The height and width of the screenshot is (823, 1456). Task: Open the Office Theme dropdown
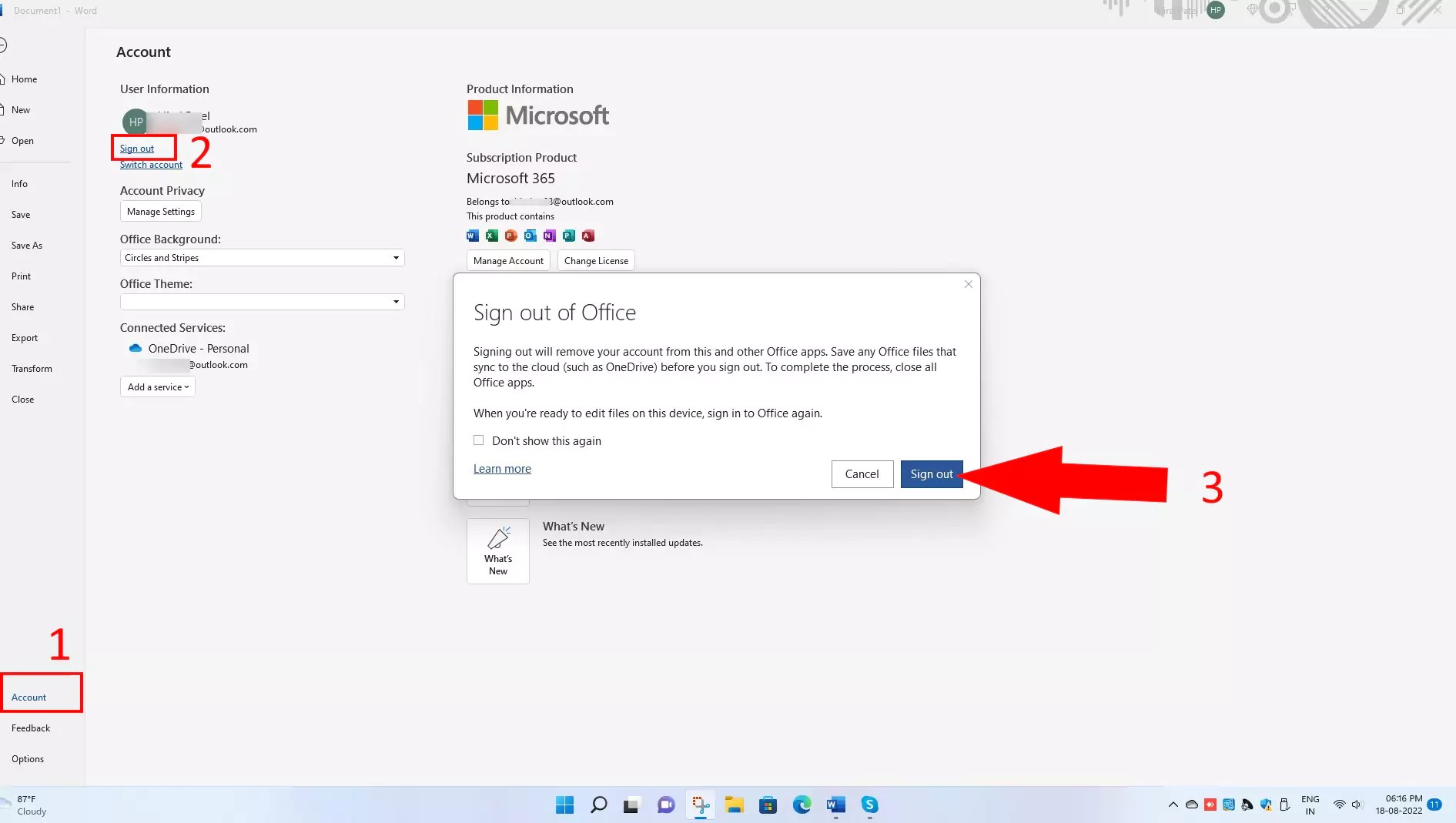(x=396, y=301)
